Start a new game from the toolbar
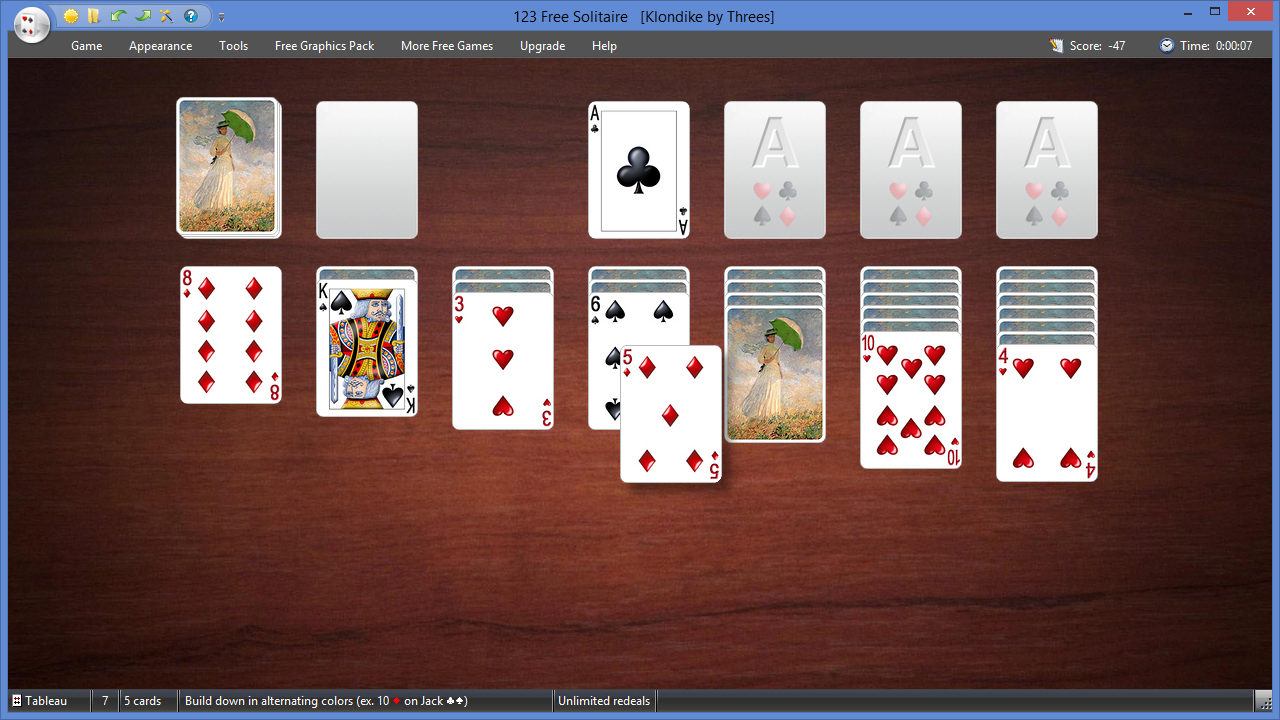The width and height of the screenshot is (1280, 720). 71,16
